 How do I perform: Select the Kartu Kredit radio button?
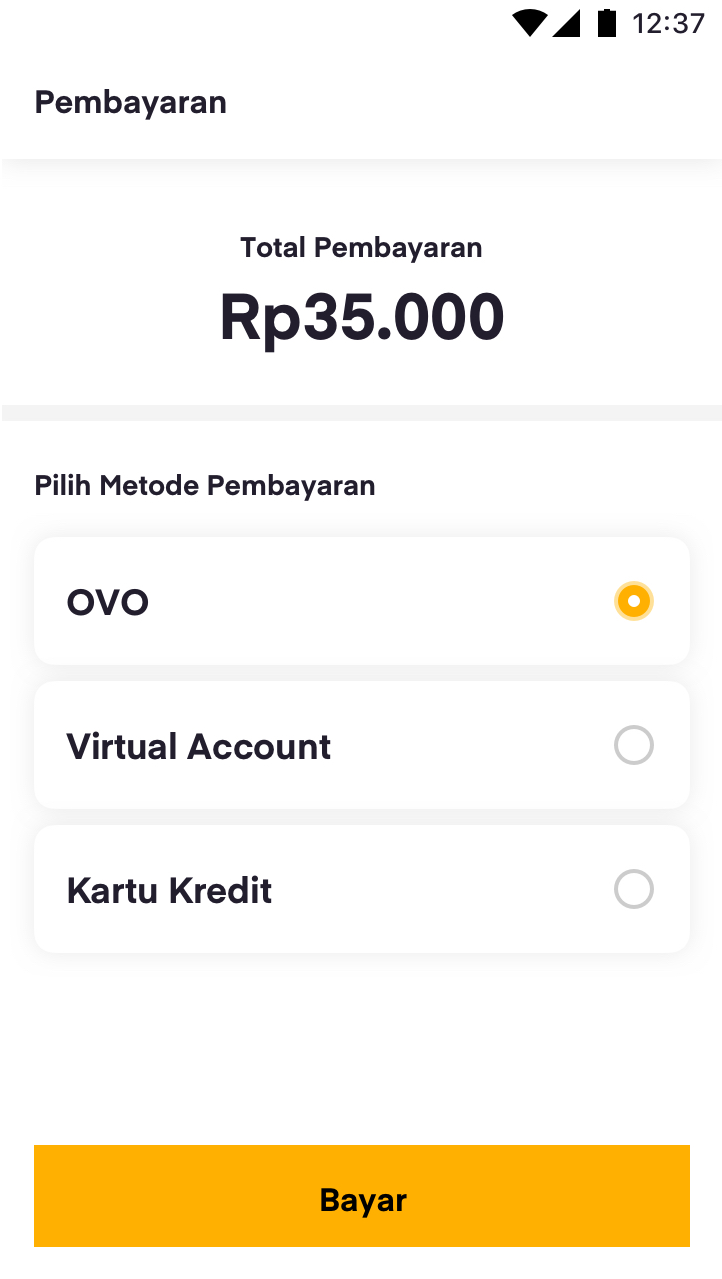tap(633, 889)
